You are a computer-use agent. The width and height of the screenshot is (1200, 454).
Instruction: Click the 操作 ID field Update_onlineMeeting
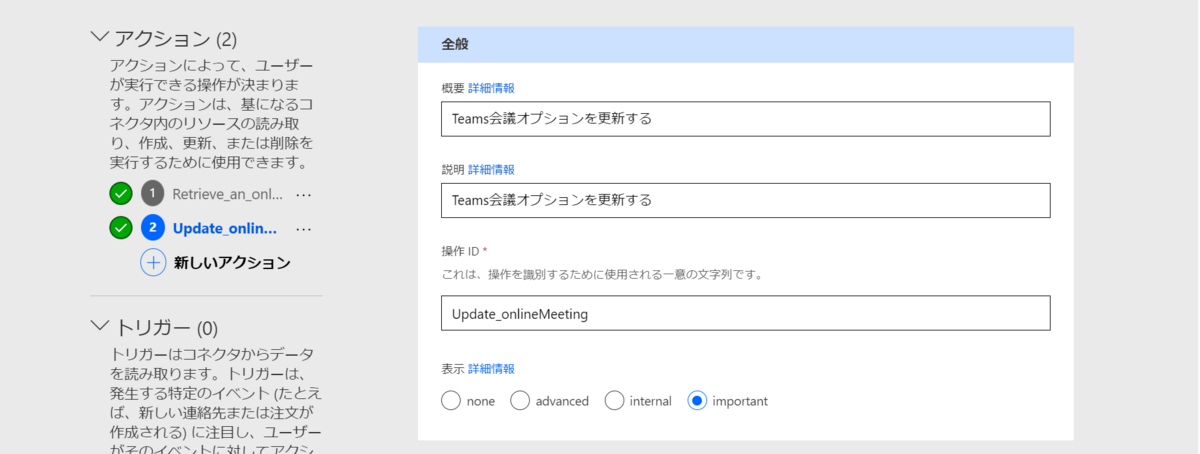pyautogui.click(x=745, y=313)
